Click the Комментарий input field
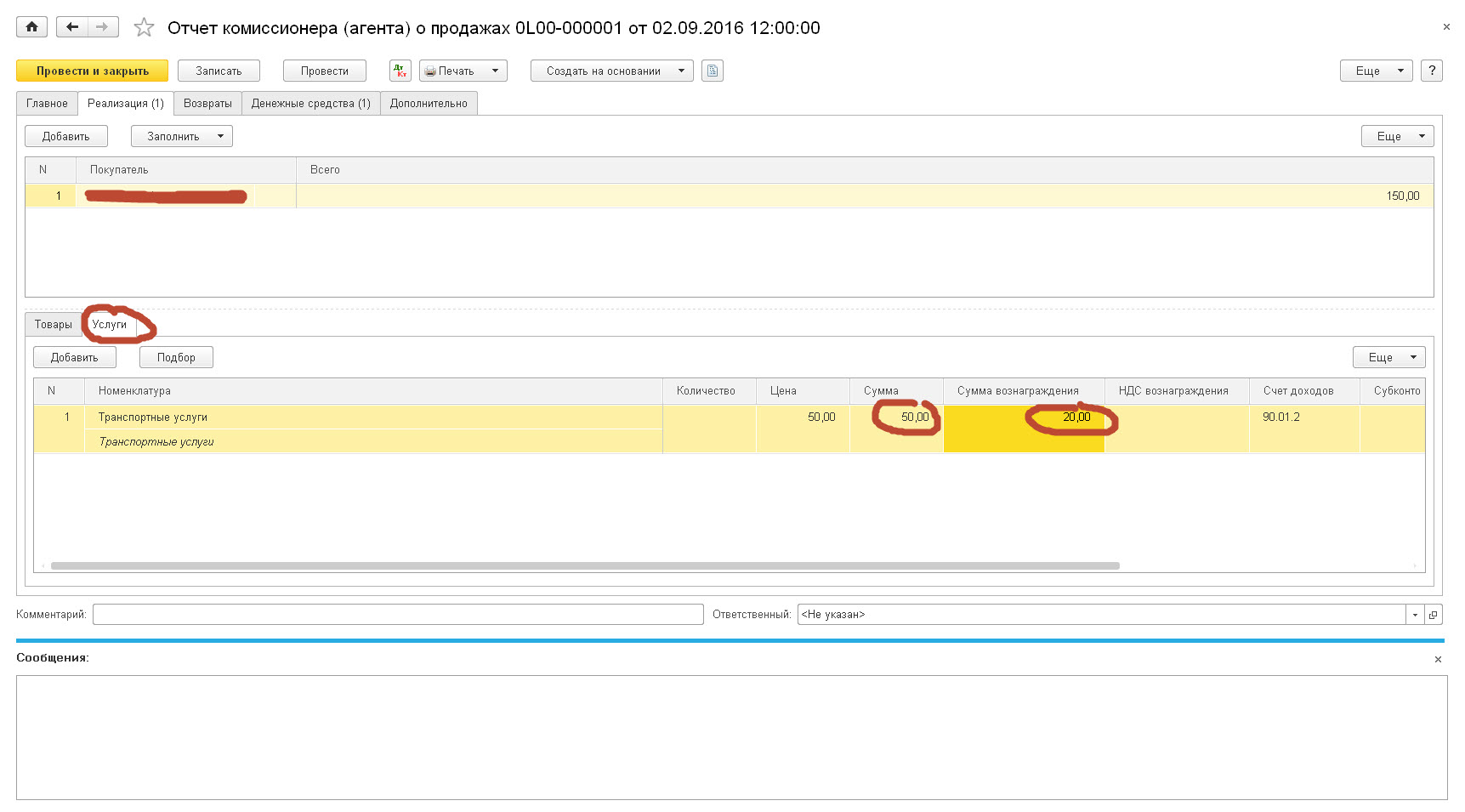The width and height of the screenshot is (1465, 812). [397, 615]
